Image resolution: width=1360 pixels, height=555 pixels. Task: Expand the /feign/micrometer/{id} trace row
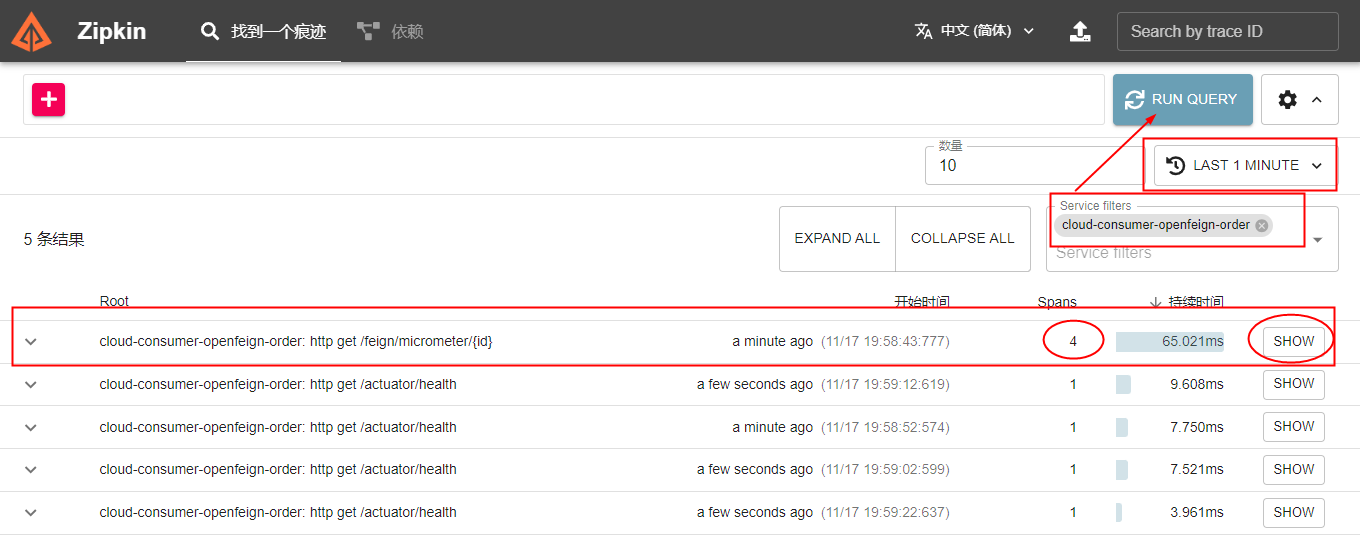point(31,341)
